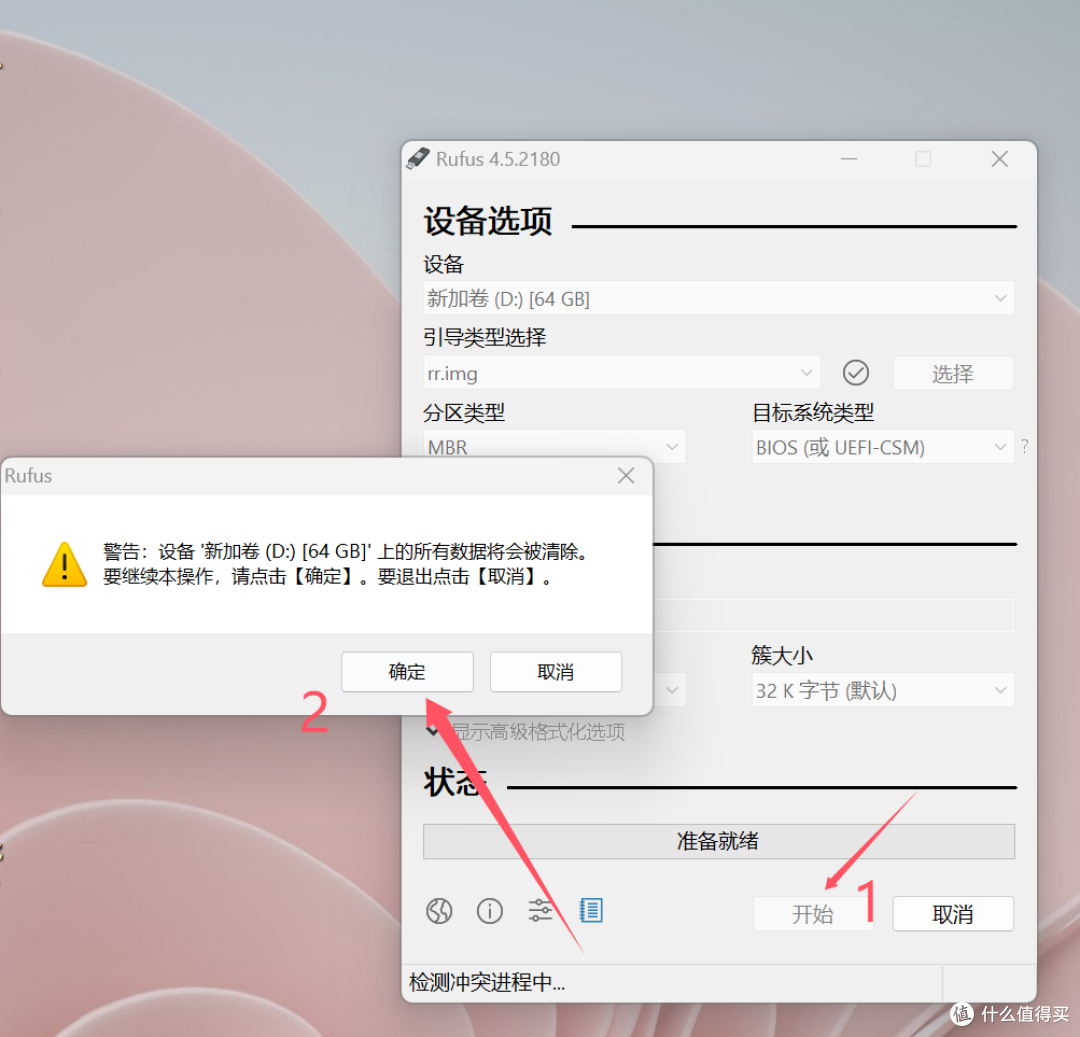Click the boot image checksum checkmark icon
Screen dimensions: 1080x1037
click(x=855, y=373)
